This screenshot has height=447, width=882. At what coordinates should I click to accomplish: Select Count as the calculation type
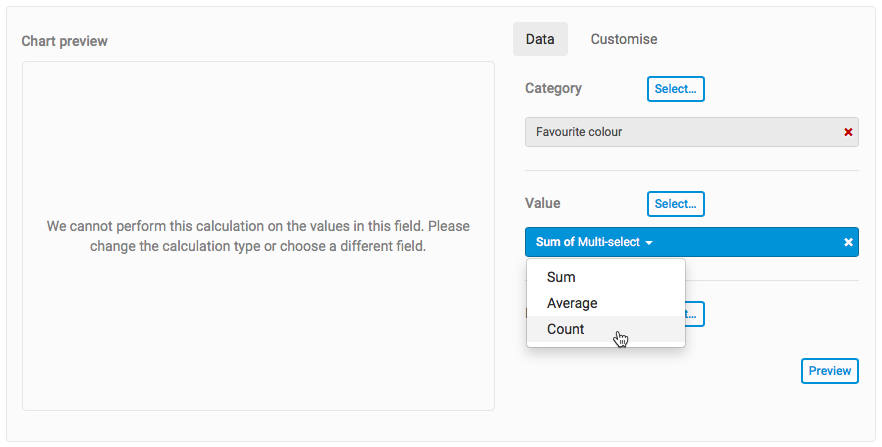click(x=566, y=329)
